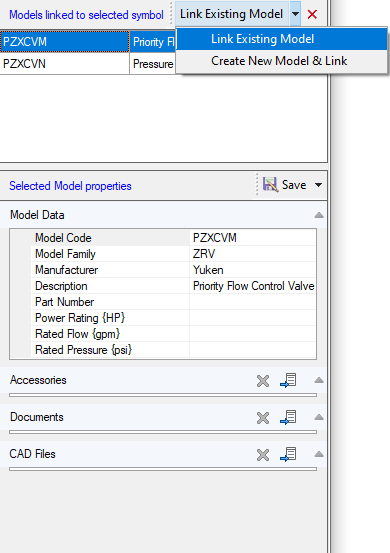Collapse the Model Data section
The height and width of the screenshot is (553, 390).
319,215
